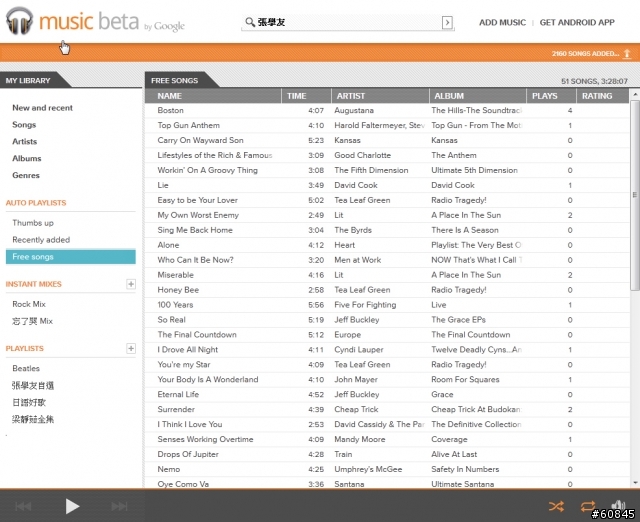Viewport: 640px width, 522px height.
Task: Open the 張學友自選 playlist
Action: point(33,385)
